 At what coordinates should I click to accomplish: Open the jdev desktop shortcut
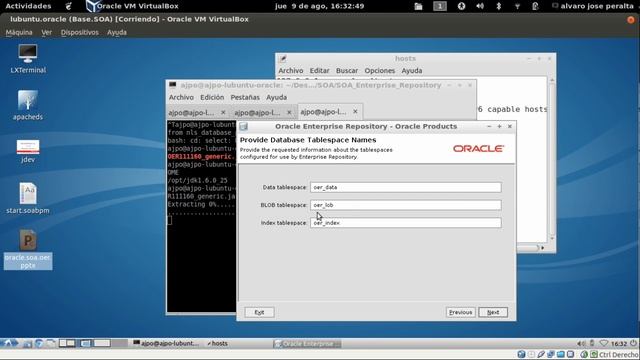(x=28, y=151)
